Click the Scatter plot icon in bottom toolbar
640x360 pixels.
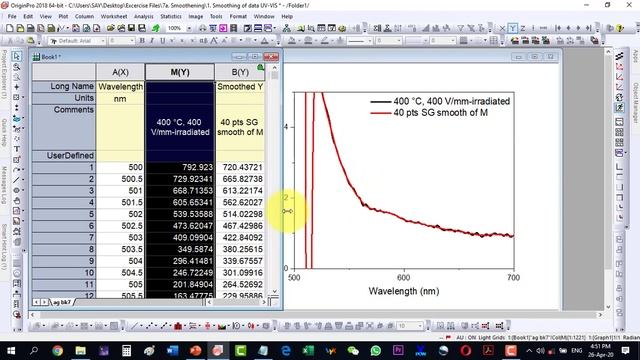150,326
